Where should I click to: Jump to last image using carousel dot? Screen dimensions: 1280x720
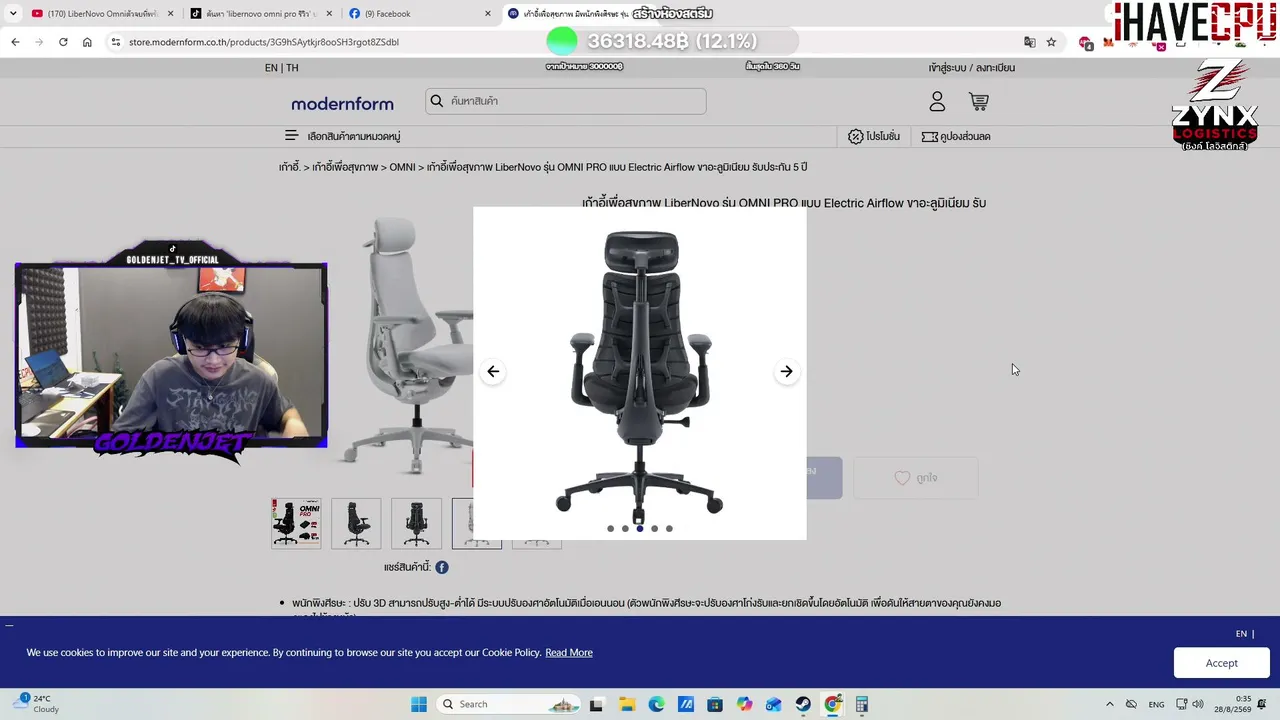pyautogui.click(x=669, y=528)
